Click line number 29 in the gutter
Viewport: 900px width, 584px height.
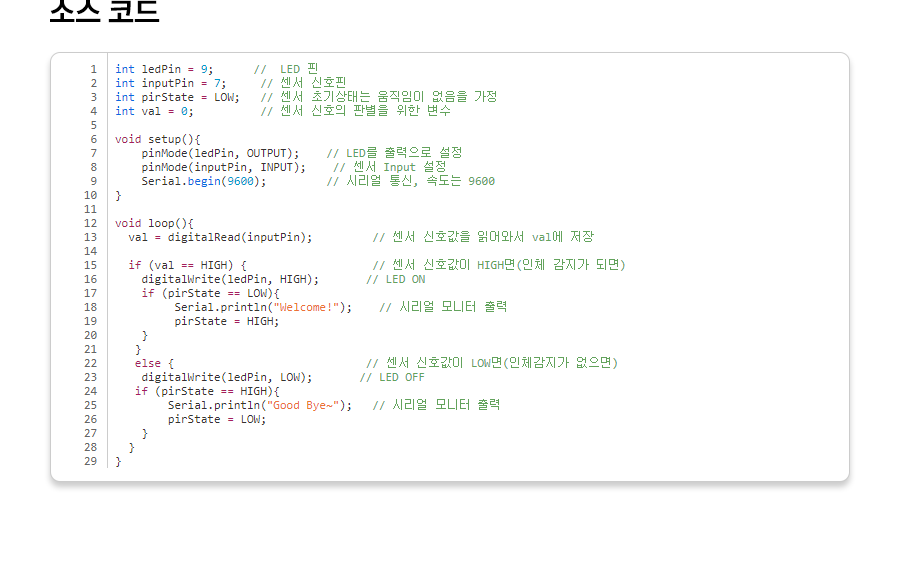[91, 461]
